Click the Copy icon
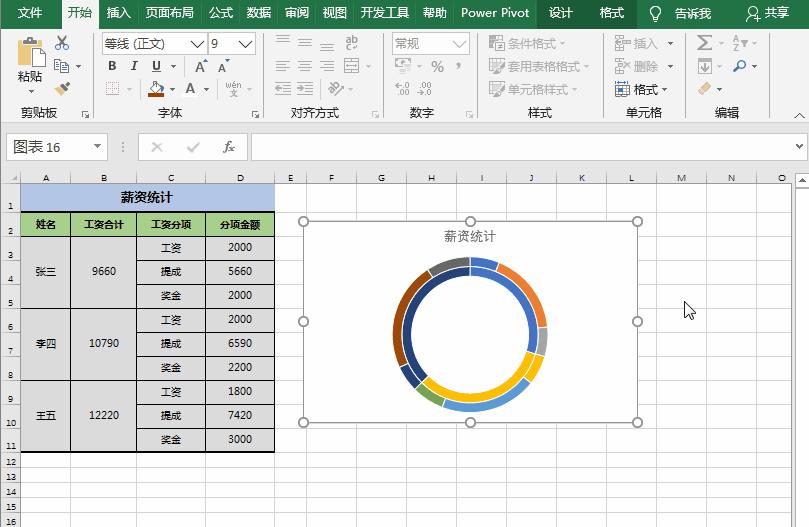The width and height of the screenshot is (809, 527). [61, 66]
